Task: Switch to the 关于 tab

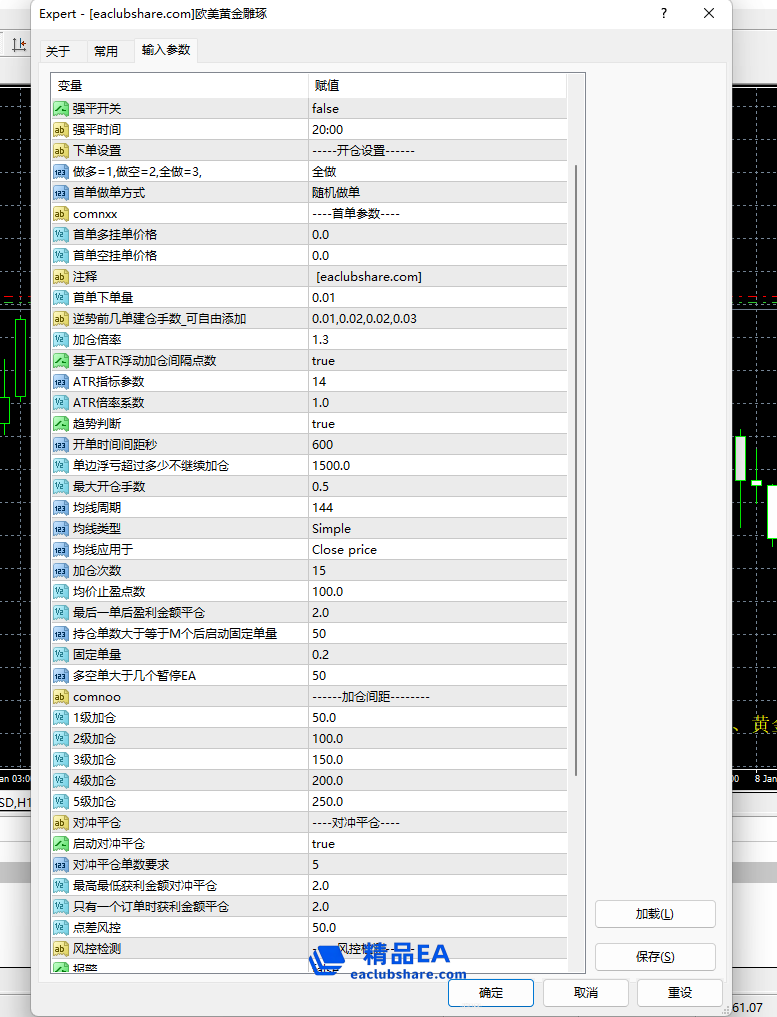Action: [58, 51]
